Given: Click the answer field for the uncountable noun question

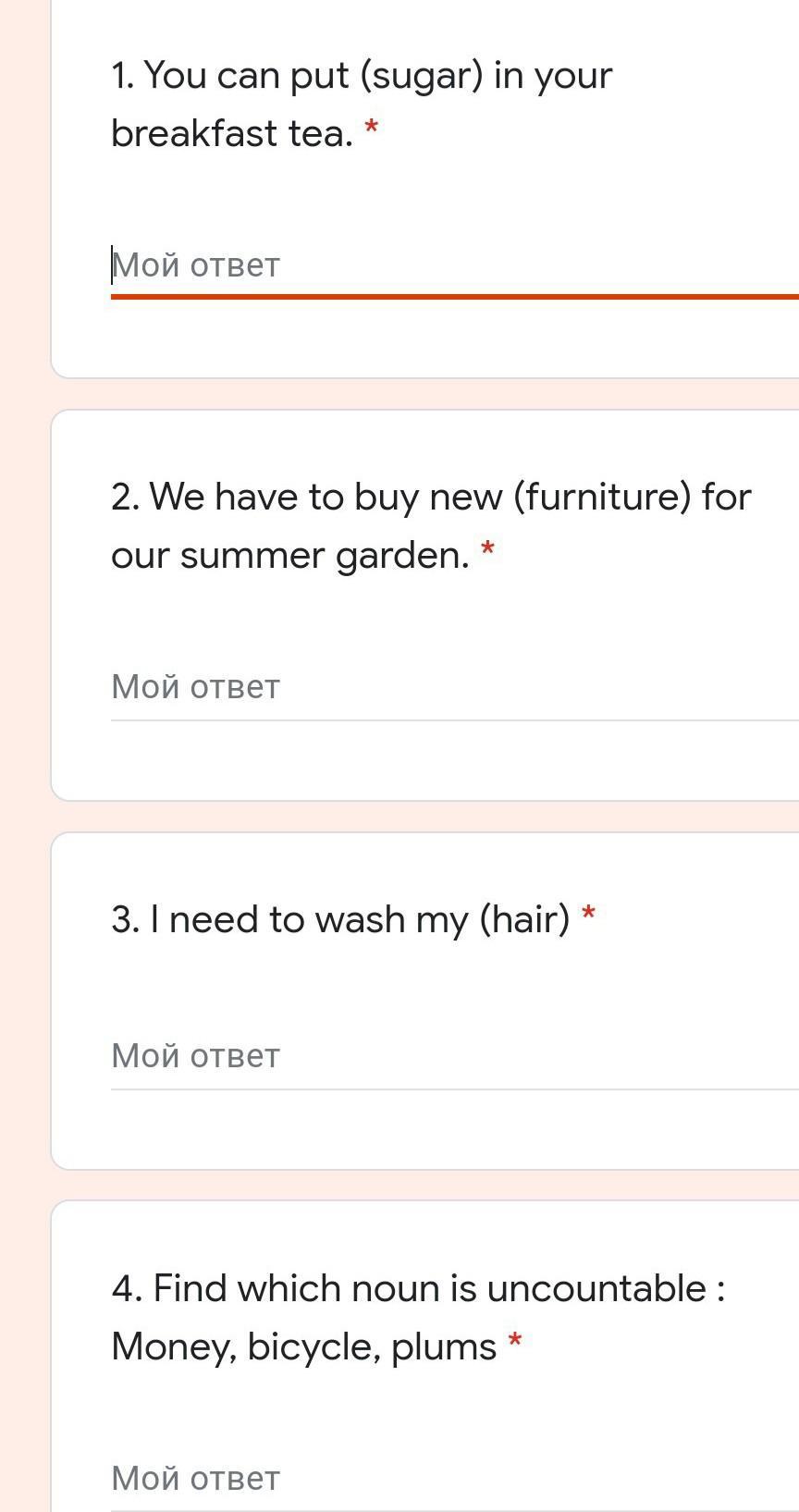Looking at the screenshot, I should (x=453, y=1478).
